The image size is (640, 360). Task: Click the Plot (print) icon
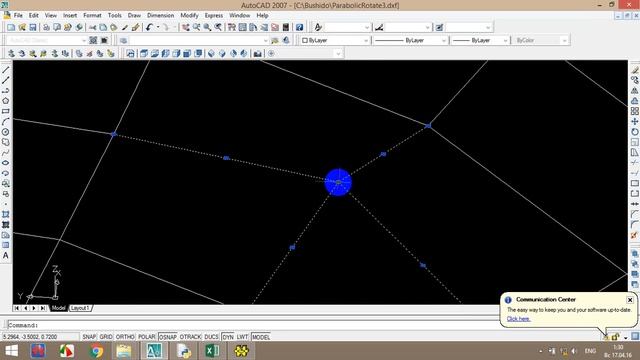pos(47,27)
